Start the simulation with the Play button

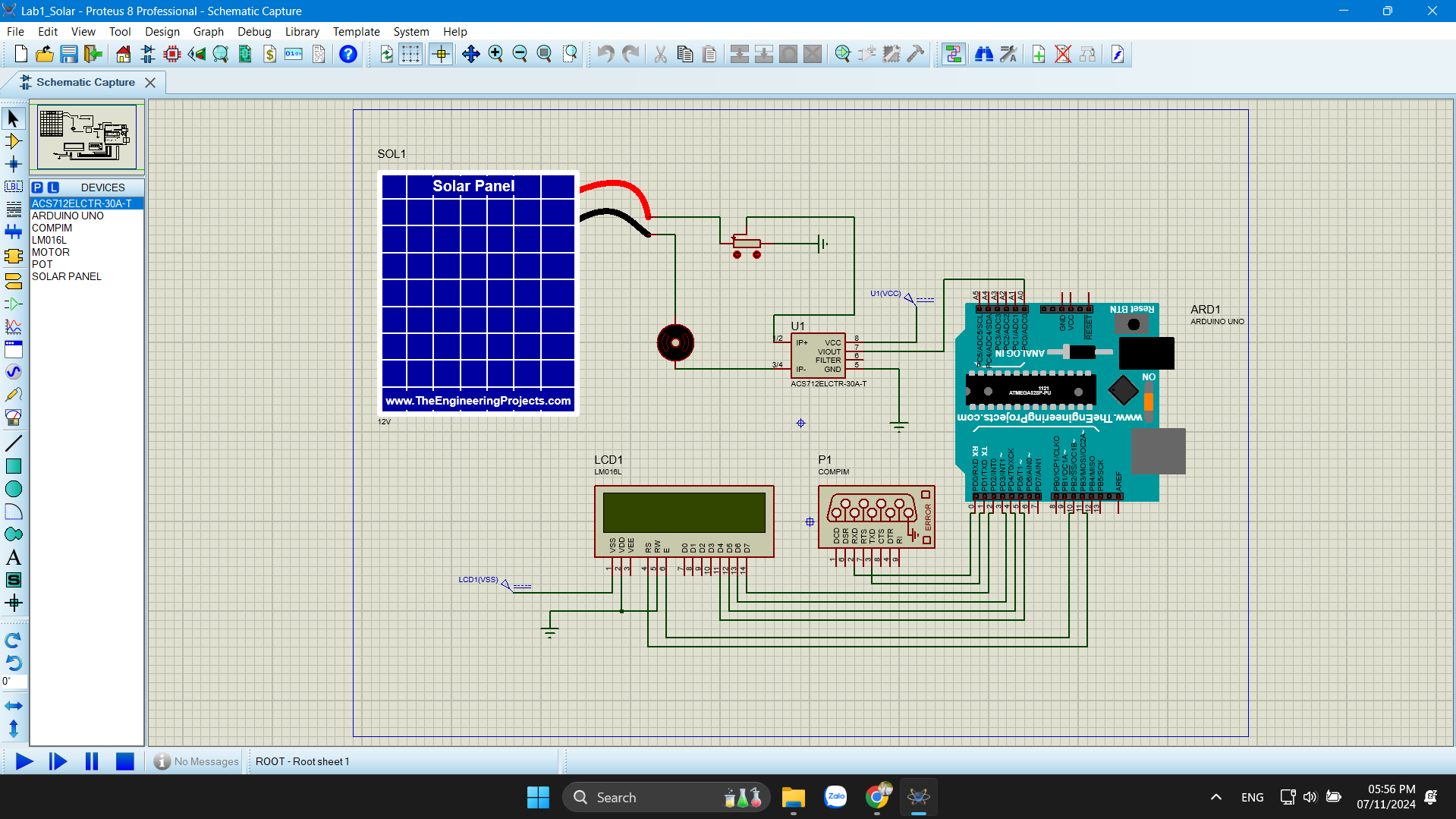(24, 761)
